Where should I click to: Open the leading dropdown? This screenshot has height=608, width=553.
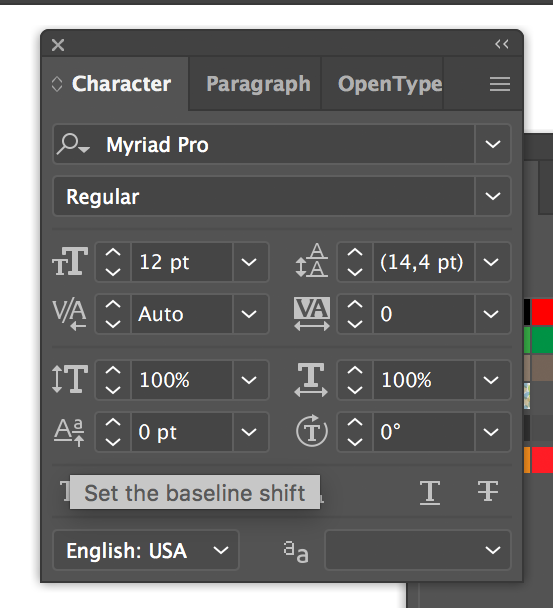pyautogui.click(x=492, y=262)
